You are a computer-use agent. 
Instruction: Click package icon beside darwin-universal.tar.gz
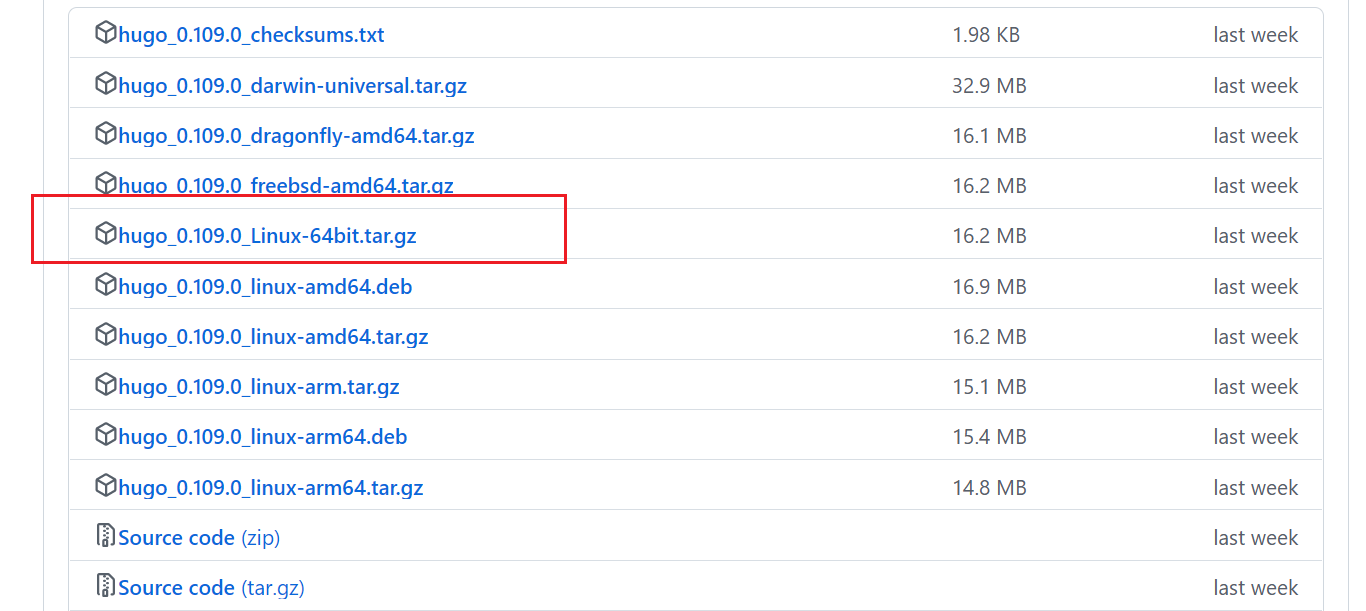coord(106,84)
